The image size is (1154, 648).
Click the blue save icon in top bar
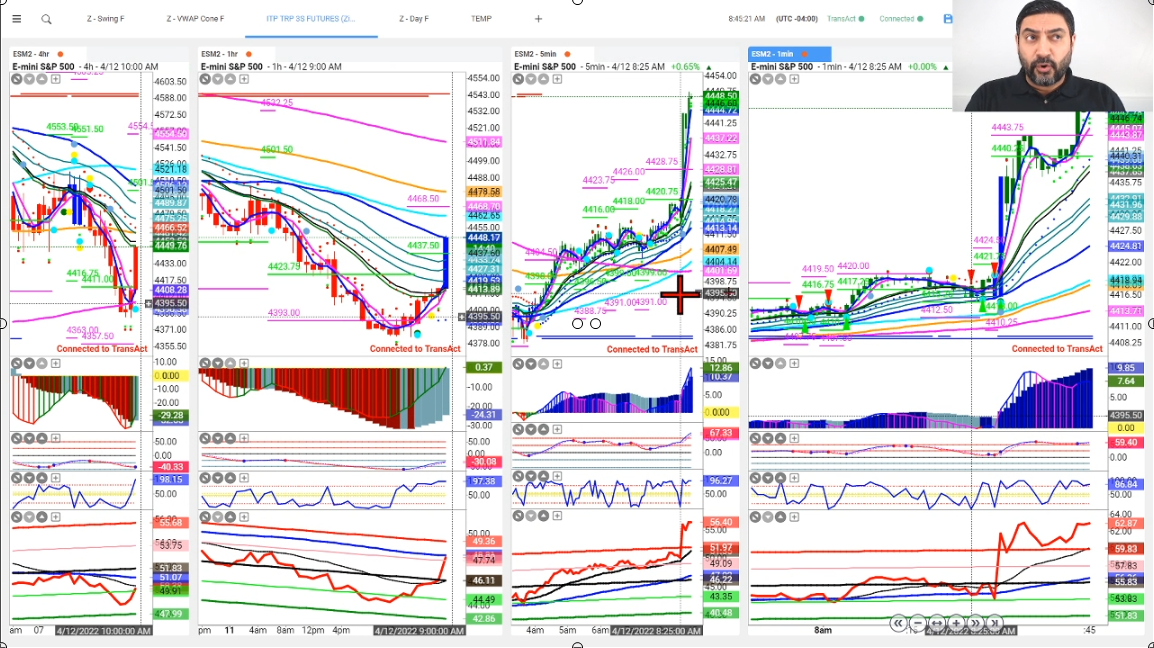coord(947,19)
